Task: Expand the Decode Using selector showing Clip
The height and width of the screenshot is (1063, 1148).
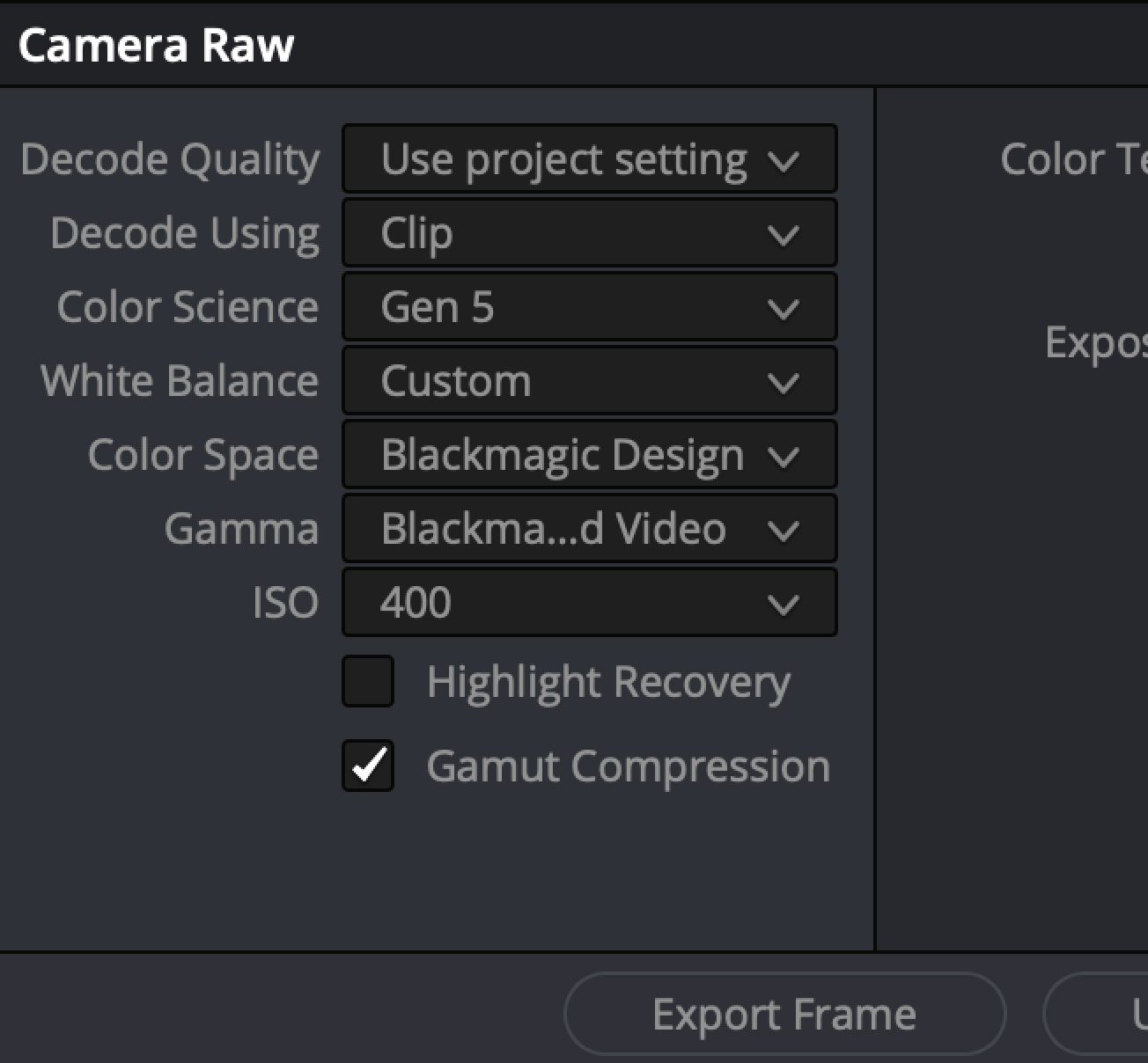Action: pyautogui.click(x=588, y=233)
